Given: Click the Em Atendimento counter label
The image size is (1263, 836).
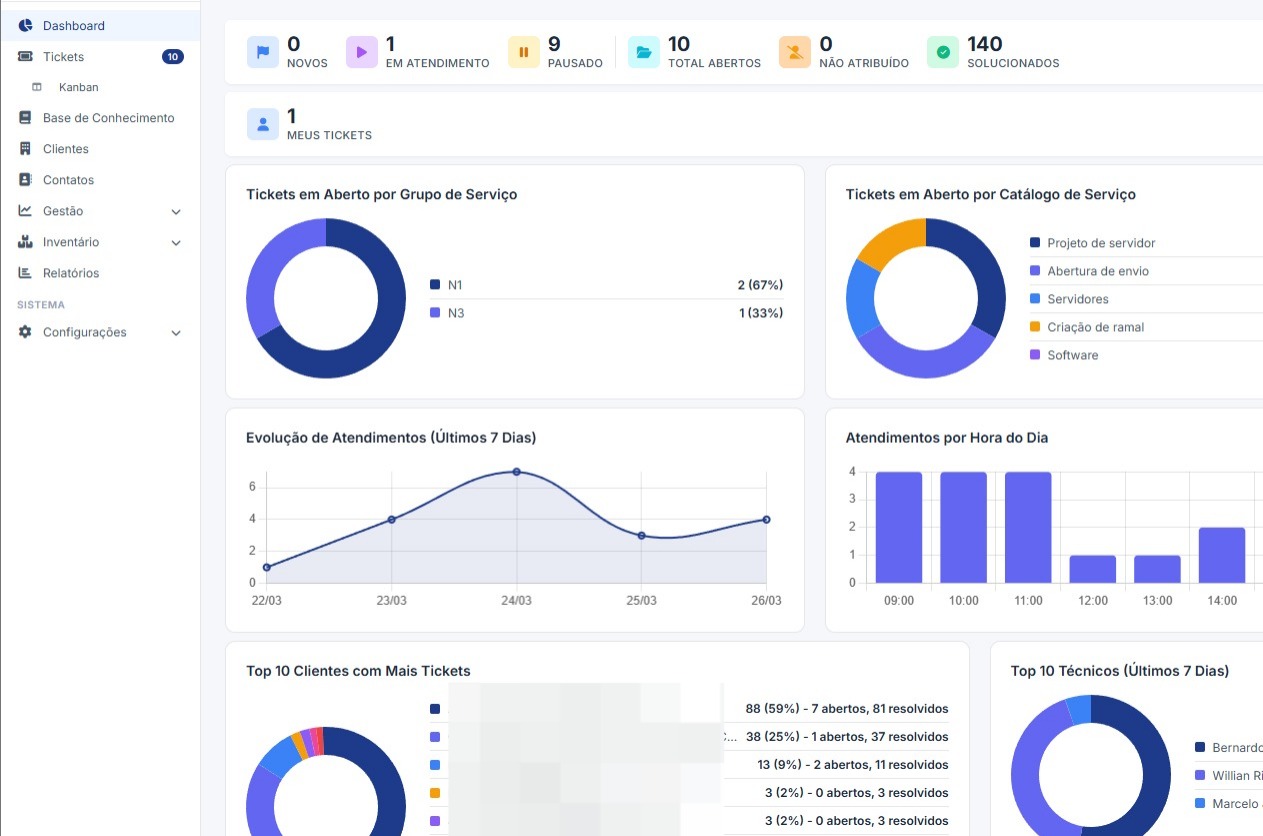Looking at the screenshot, I should 438,63.
